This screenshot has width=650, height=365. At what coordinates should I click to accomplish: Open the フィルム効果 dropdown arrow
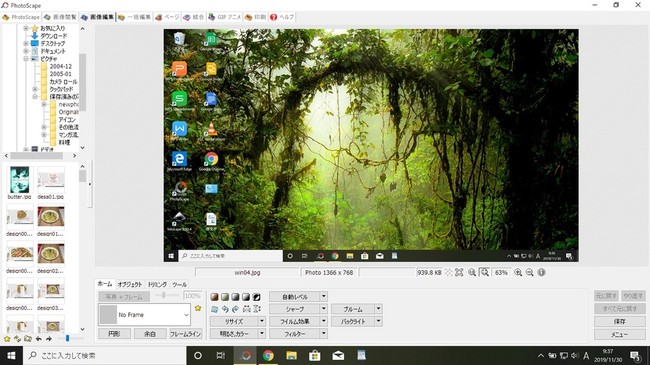[324, 321]
